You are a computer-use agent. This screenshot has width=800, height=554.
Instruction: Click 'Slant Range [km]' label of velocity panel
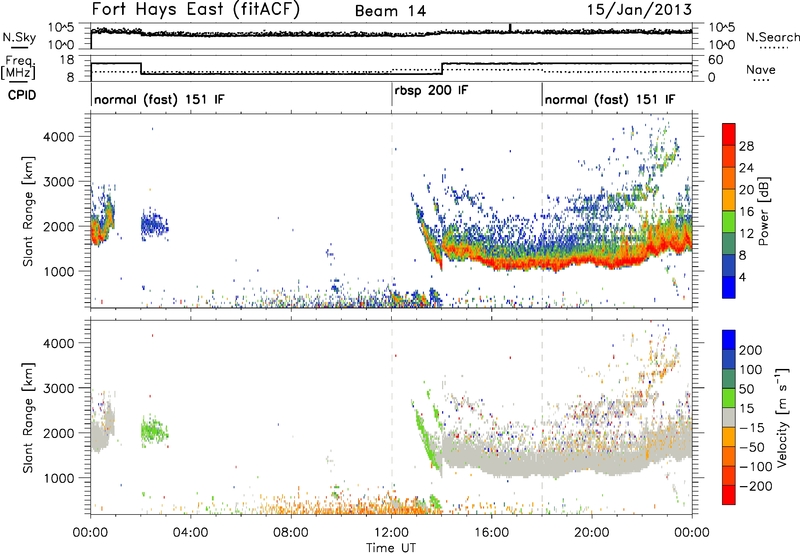28,417
